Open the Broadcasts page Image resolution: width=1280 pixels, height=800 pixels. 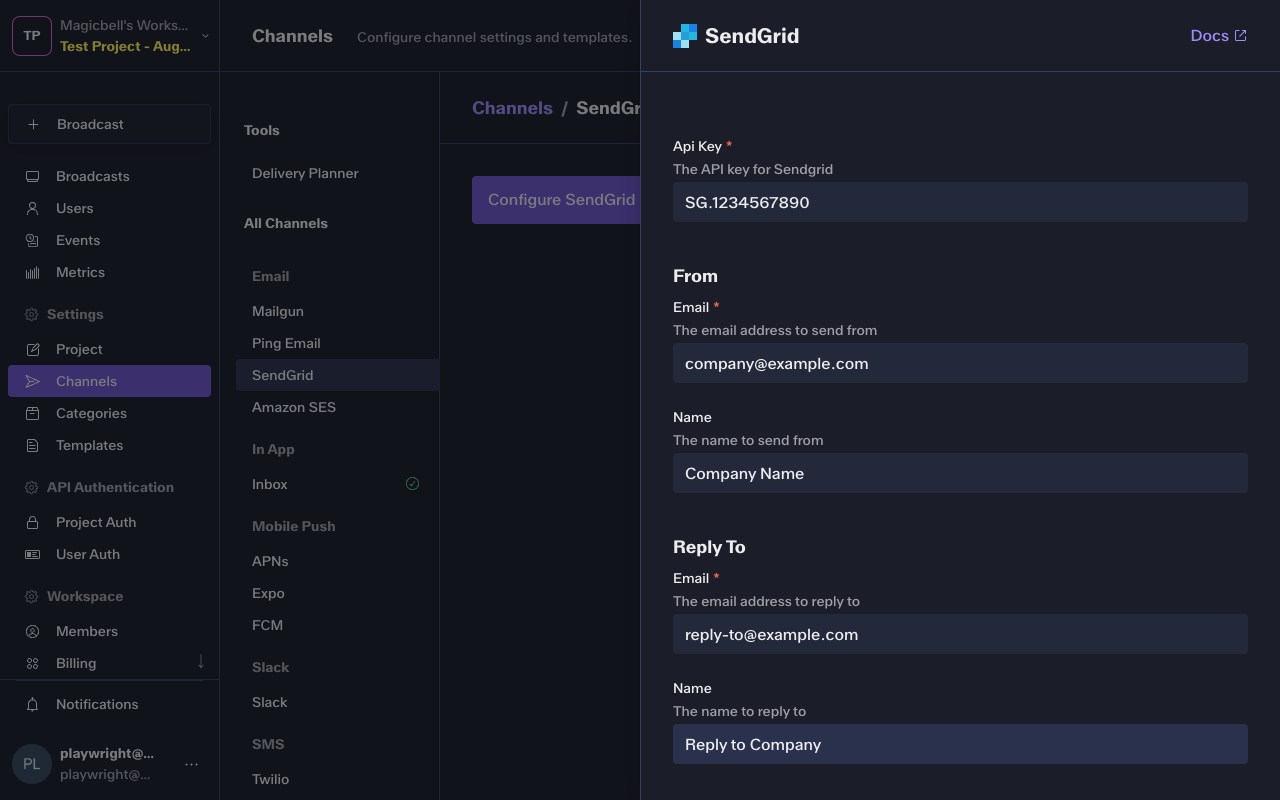tap(110, 176)
